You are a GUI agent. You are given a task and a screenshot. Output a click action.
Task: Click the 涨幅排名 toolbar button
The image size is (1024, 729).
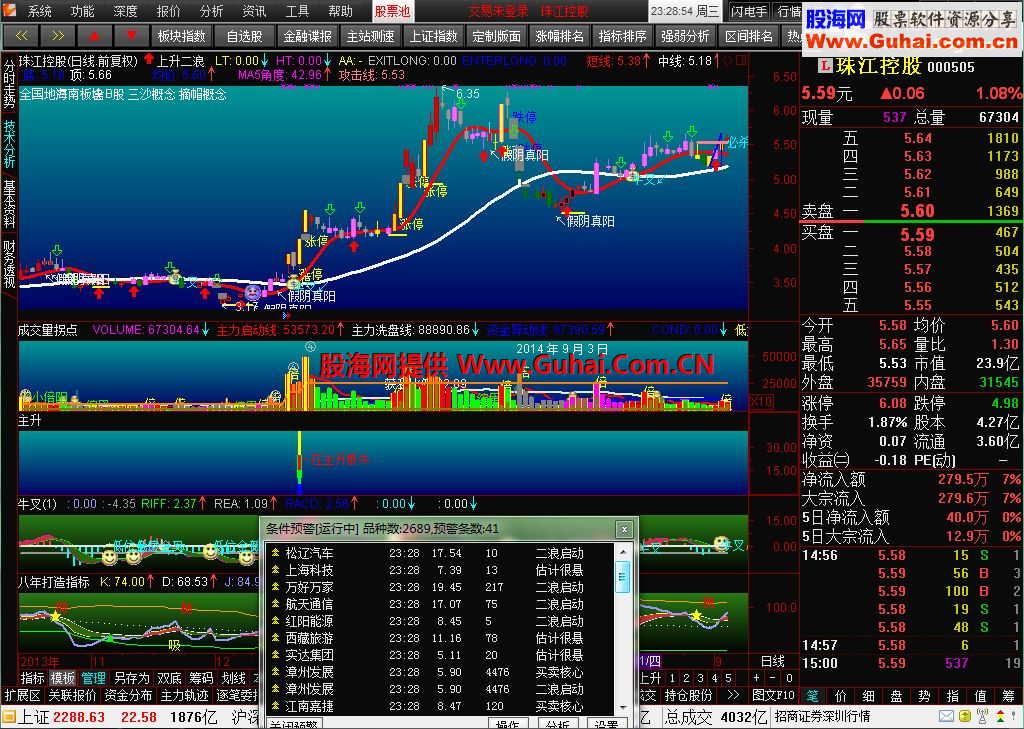[560, 36]
